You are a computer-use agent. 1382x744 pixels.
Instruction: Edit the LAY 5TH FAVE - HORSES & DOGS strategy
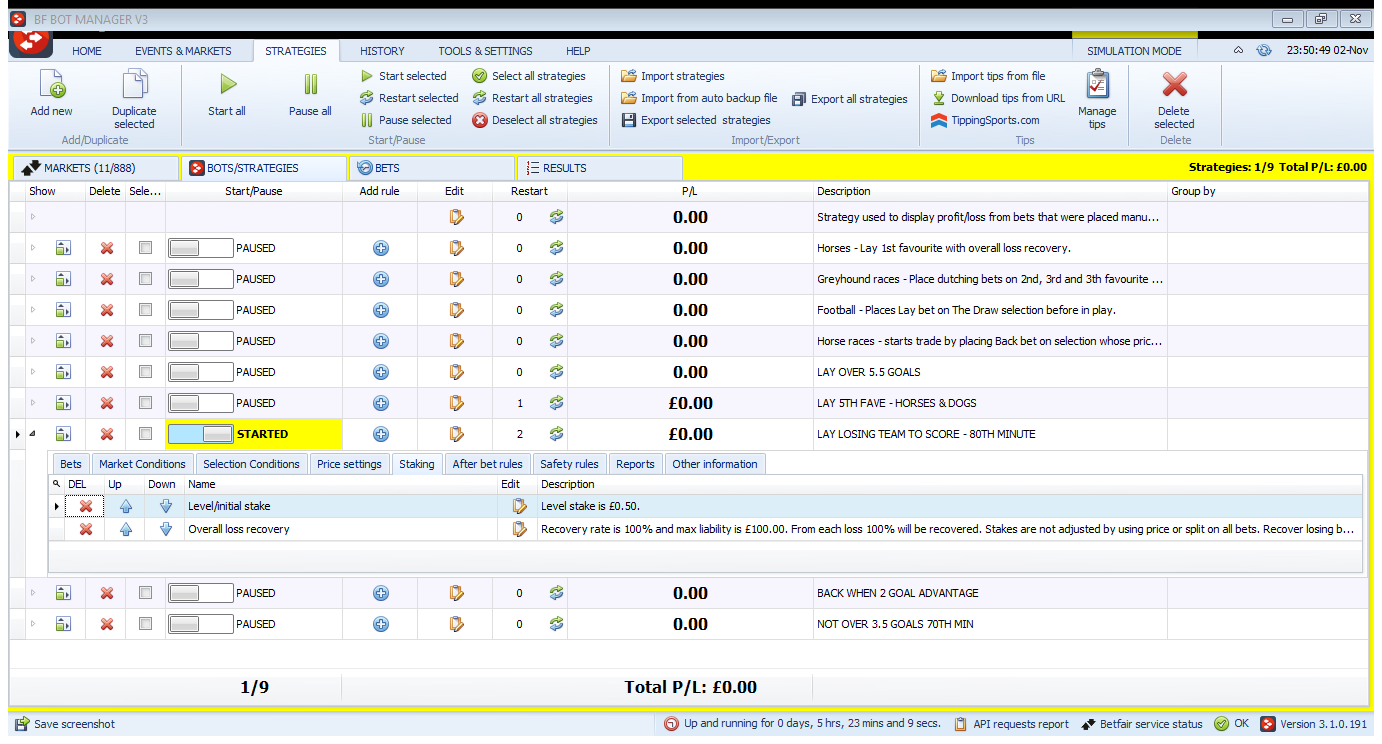click(x=456, y=403)
